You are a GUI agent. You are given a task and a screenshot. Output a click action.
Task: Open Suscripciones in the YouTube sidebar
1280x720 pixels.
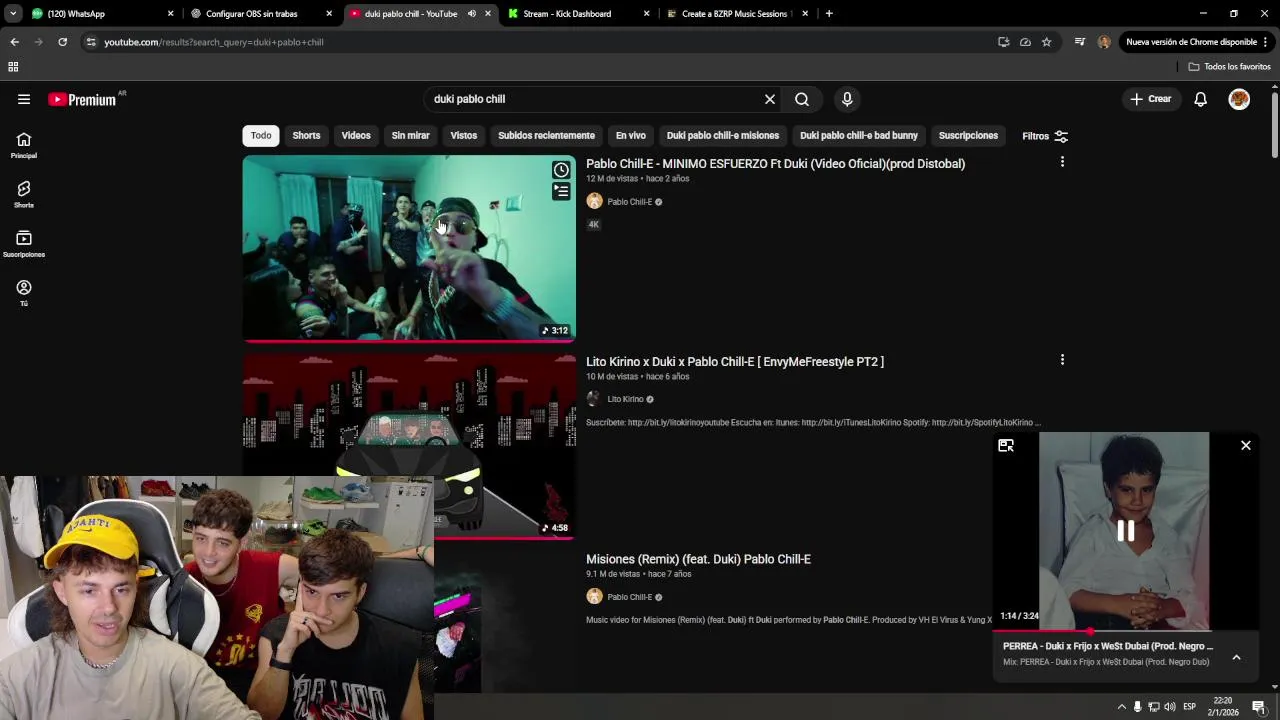(24, 243)
